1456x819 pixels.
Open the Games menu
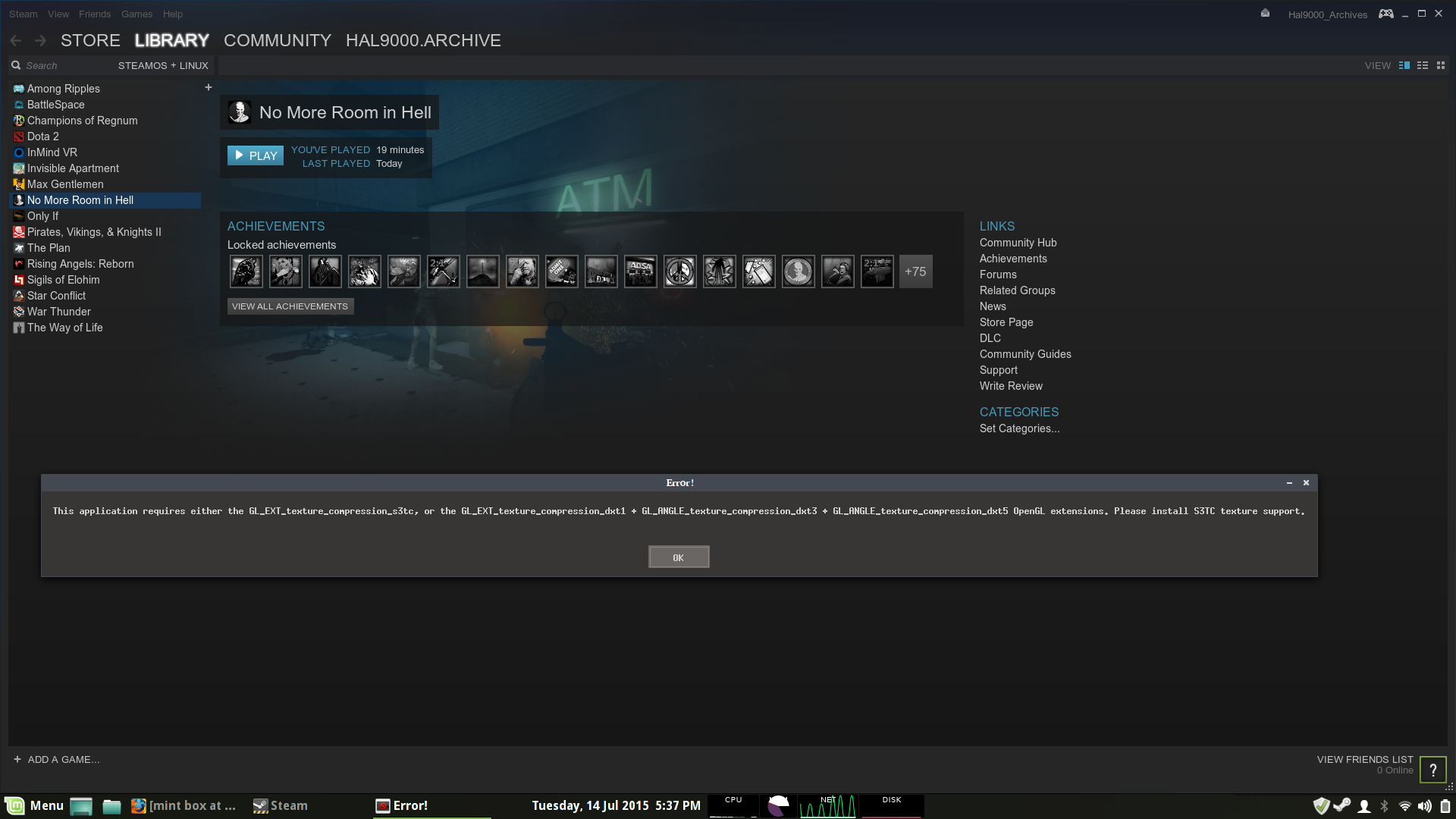point(136,14)
